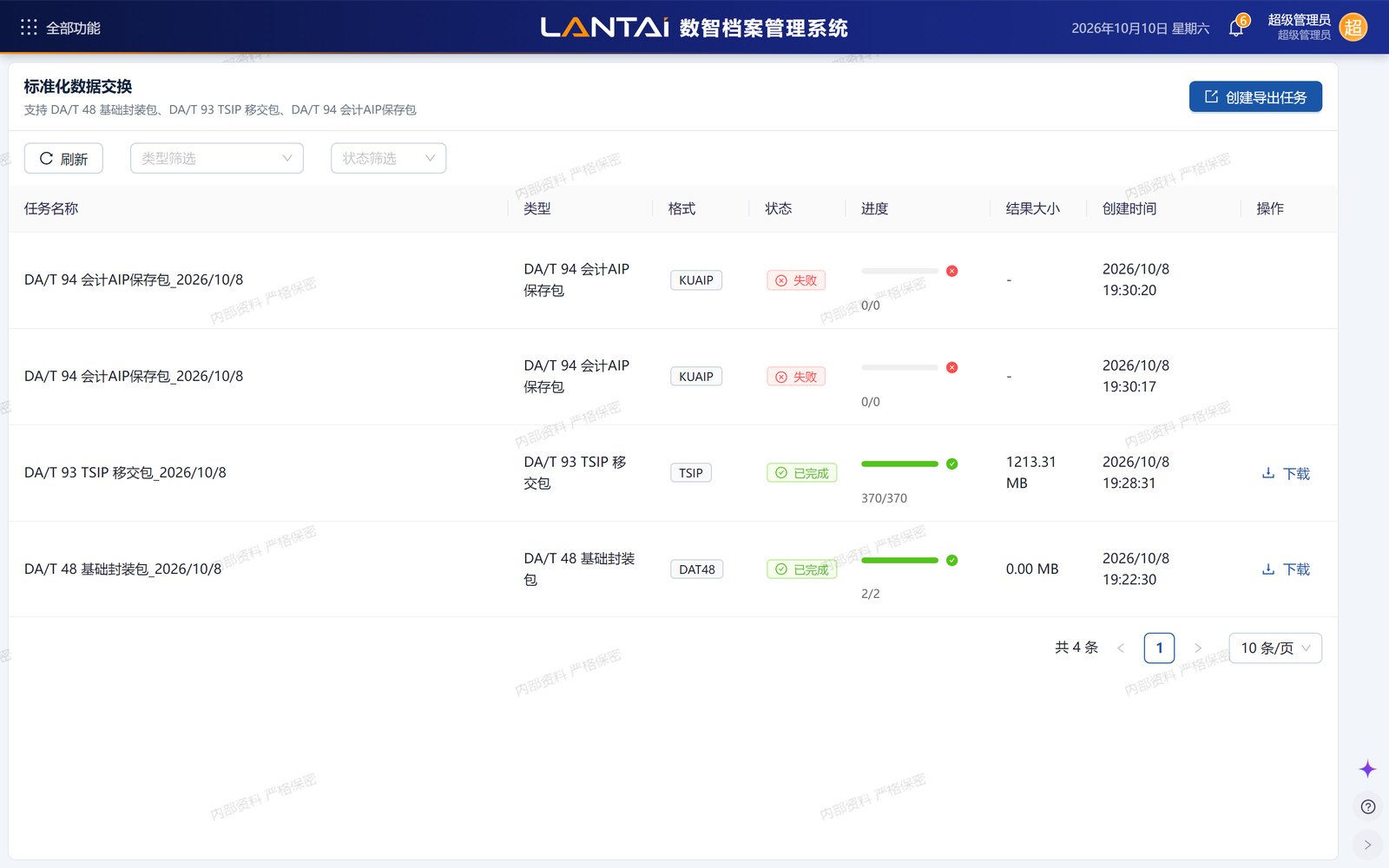Download the DA/T 48 基础封装包 result

tap(1286, 569)
